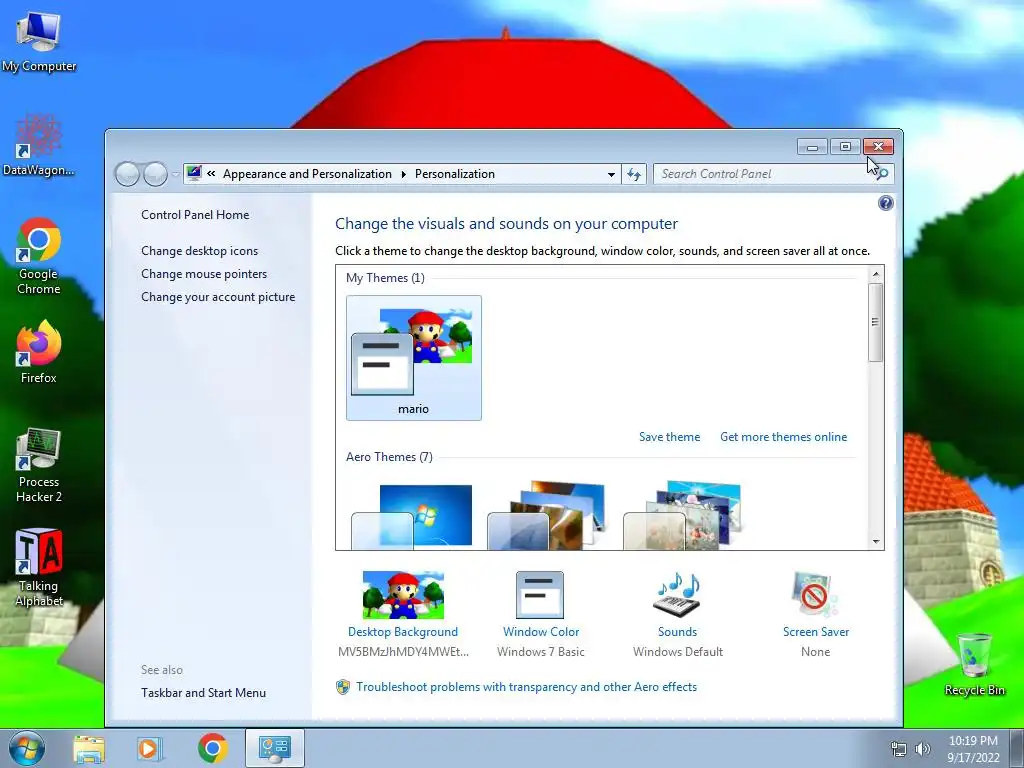Image resolution: width=1024 pixels, height=768 pixels.
Task: Select the third Aero theme thumbnail
Action: coord(683,516)
